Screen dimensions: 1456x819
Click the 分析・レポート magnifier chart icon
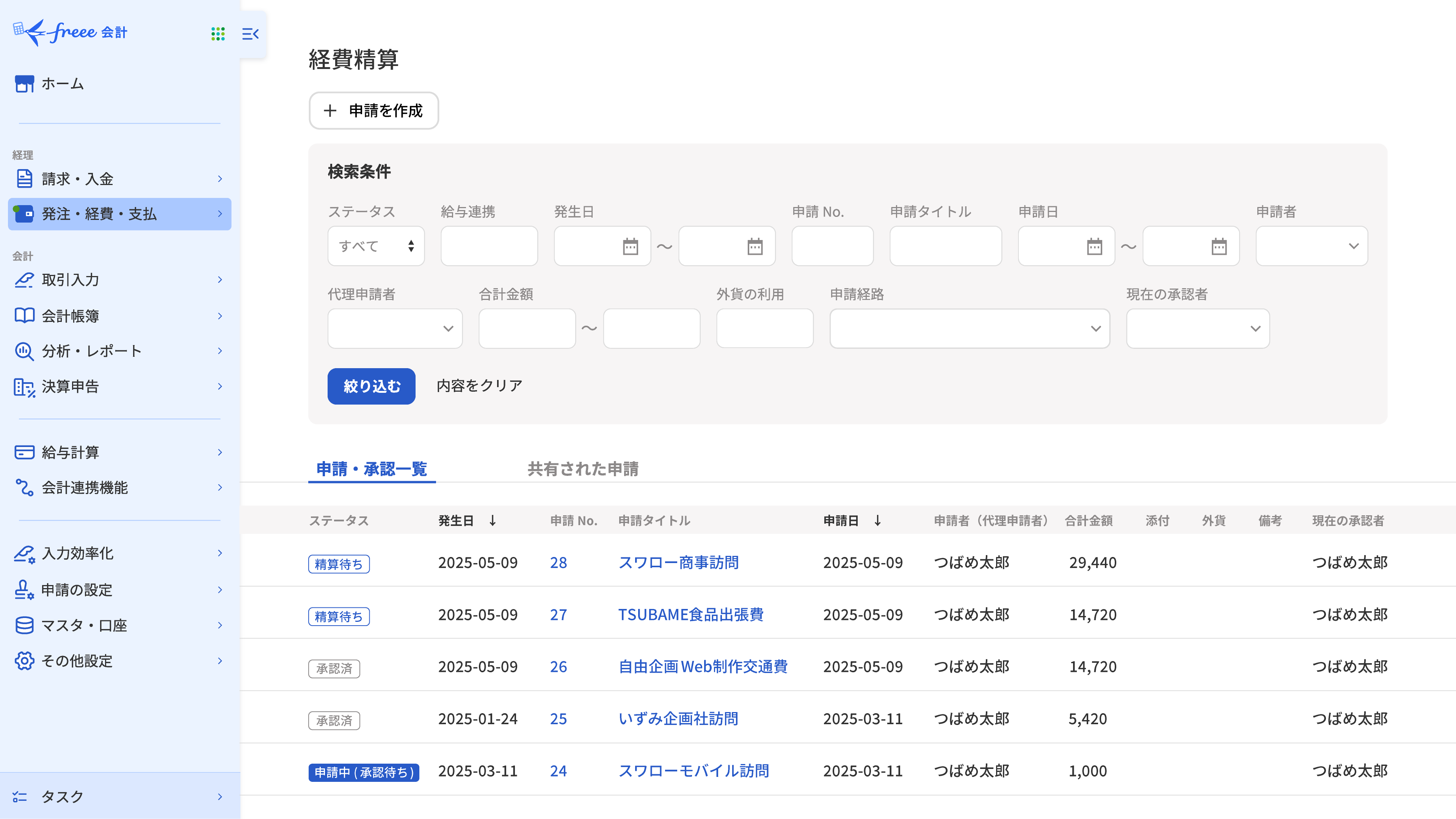tap(24, 351)
